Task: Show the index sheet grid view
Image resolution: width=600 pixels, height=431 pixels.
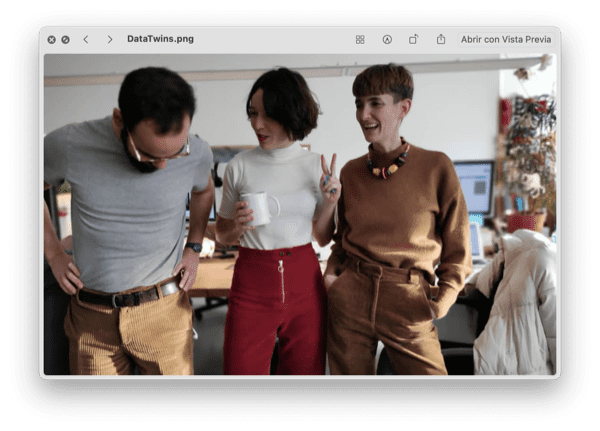Action: click(x=360, y=39)
